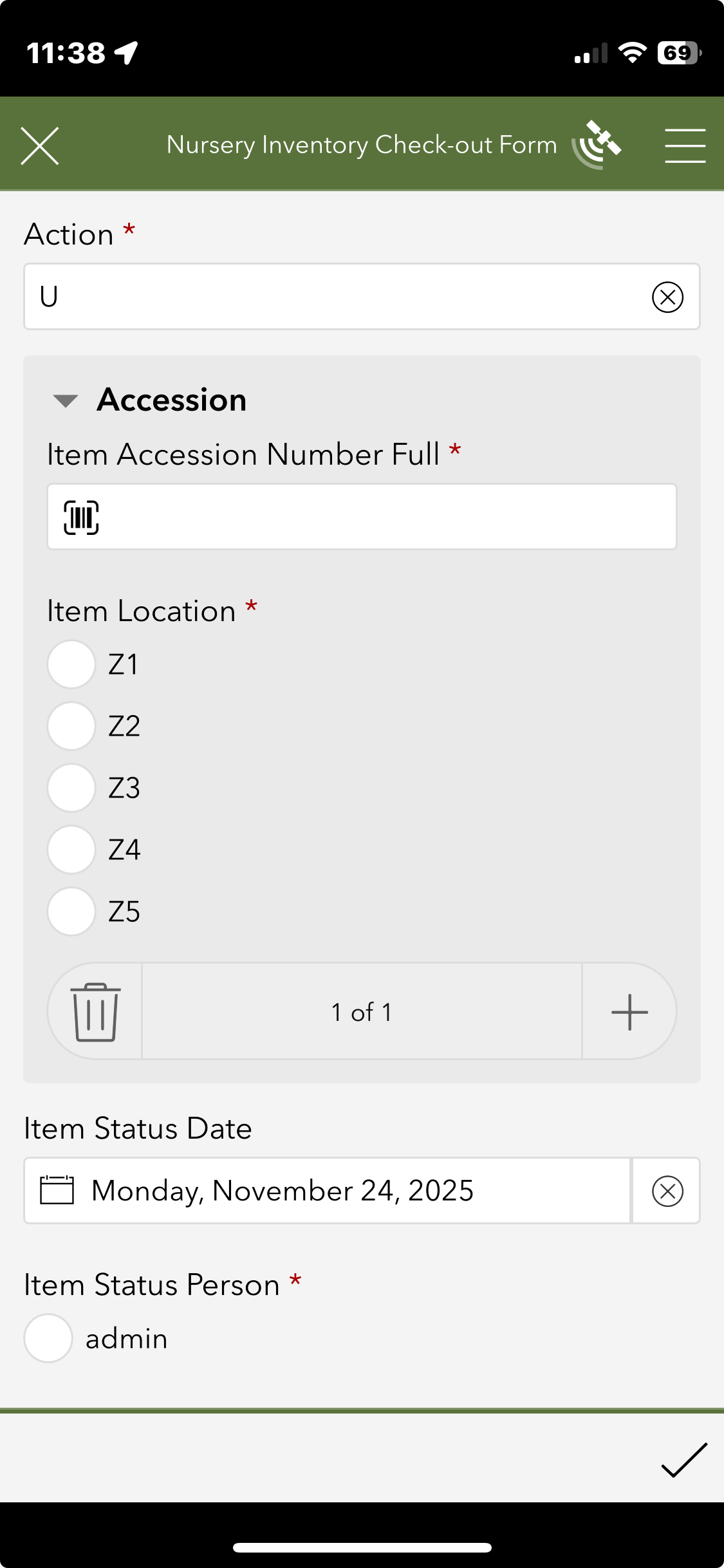Select admin as Item Status Person

click(48, 1338)
